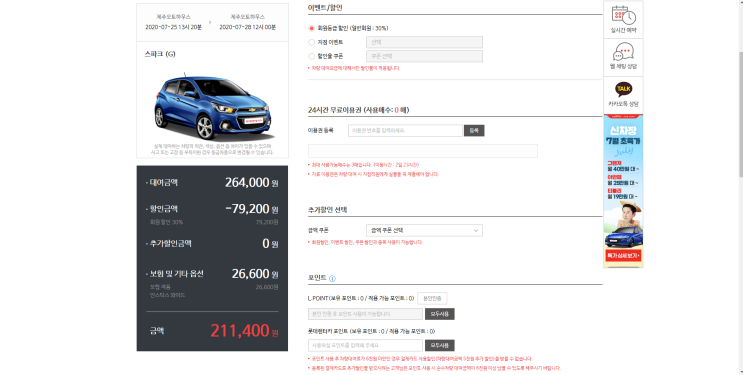
Task: Click the discount amount -79,200 원
Action: pos(252,209)
